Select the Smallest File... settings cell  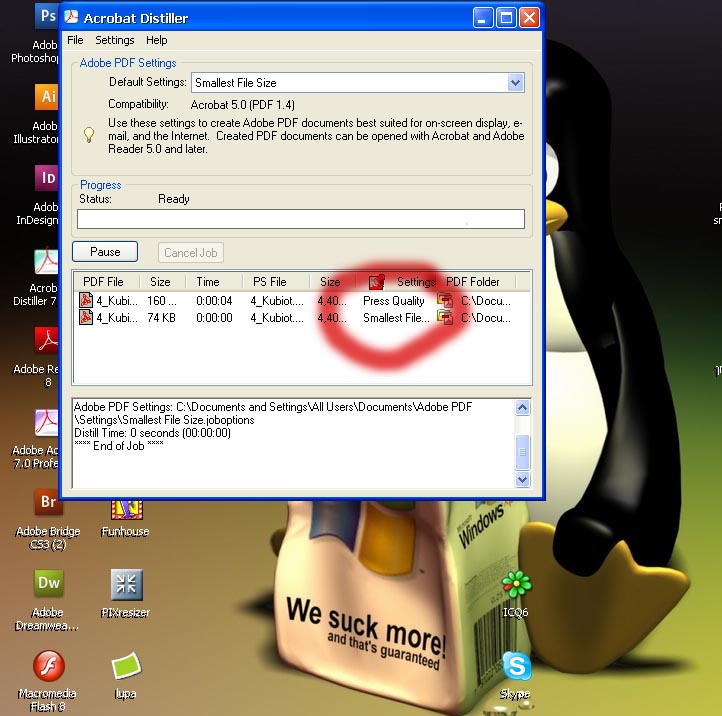click(x=396, y=318)
